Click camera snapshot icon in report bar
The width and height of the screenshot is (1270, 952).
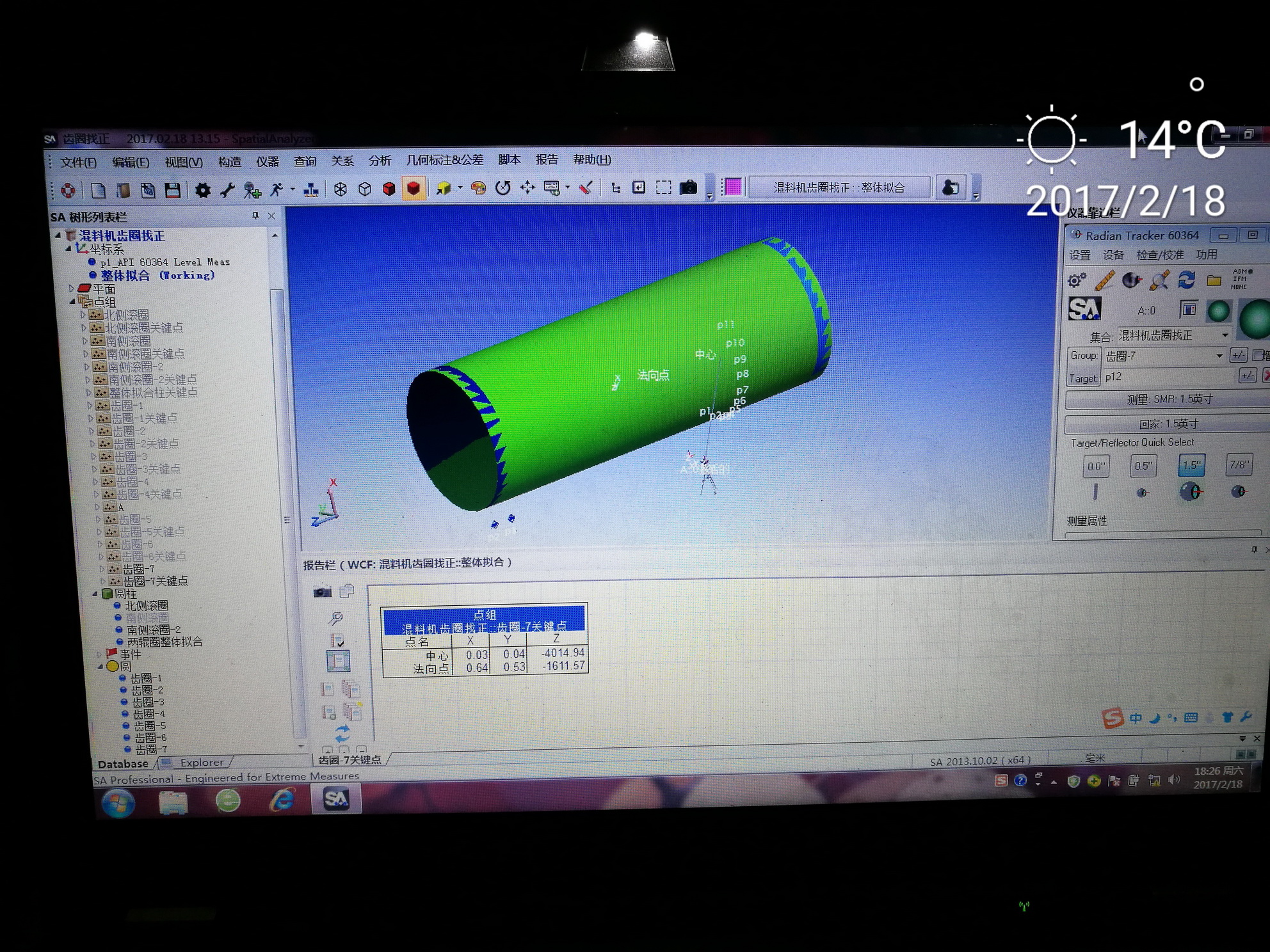(x=322, y=592)
